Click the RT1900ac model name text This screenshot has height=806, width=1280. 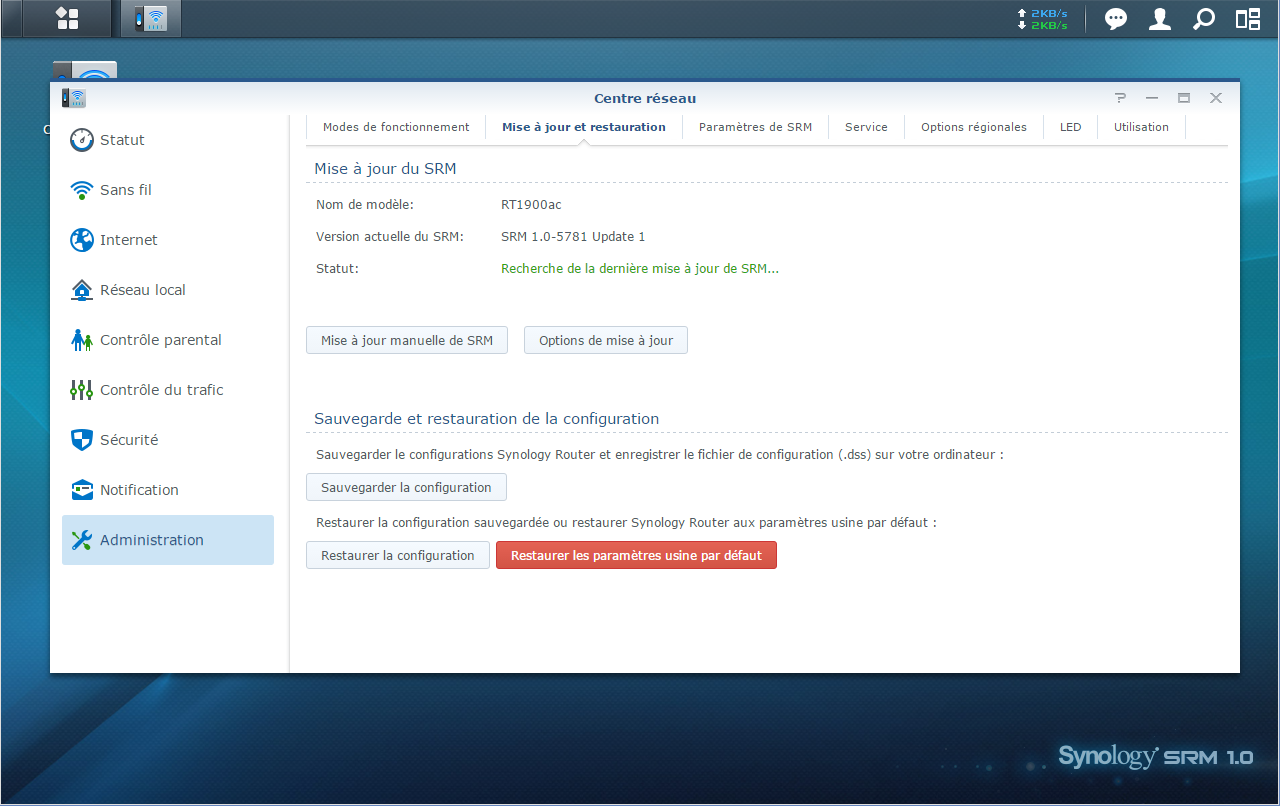pos(531,204)
